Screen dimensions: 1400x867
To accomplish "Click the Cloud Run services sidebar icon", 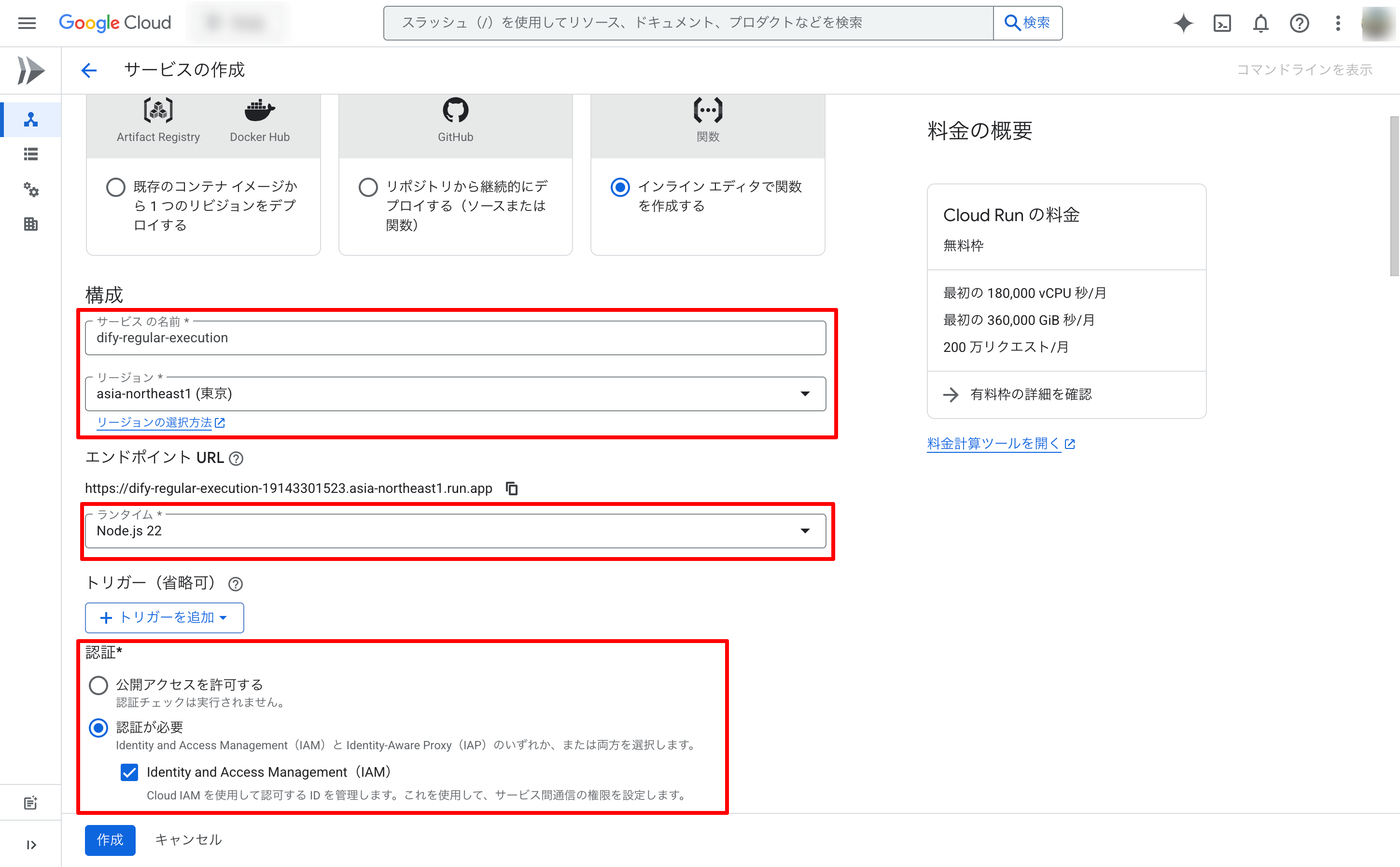I will [31, 119].
